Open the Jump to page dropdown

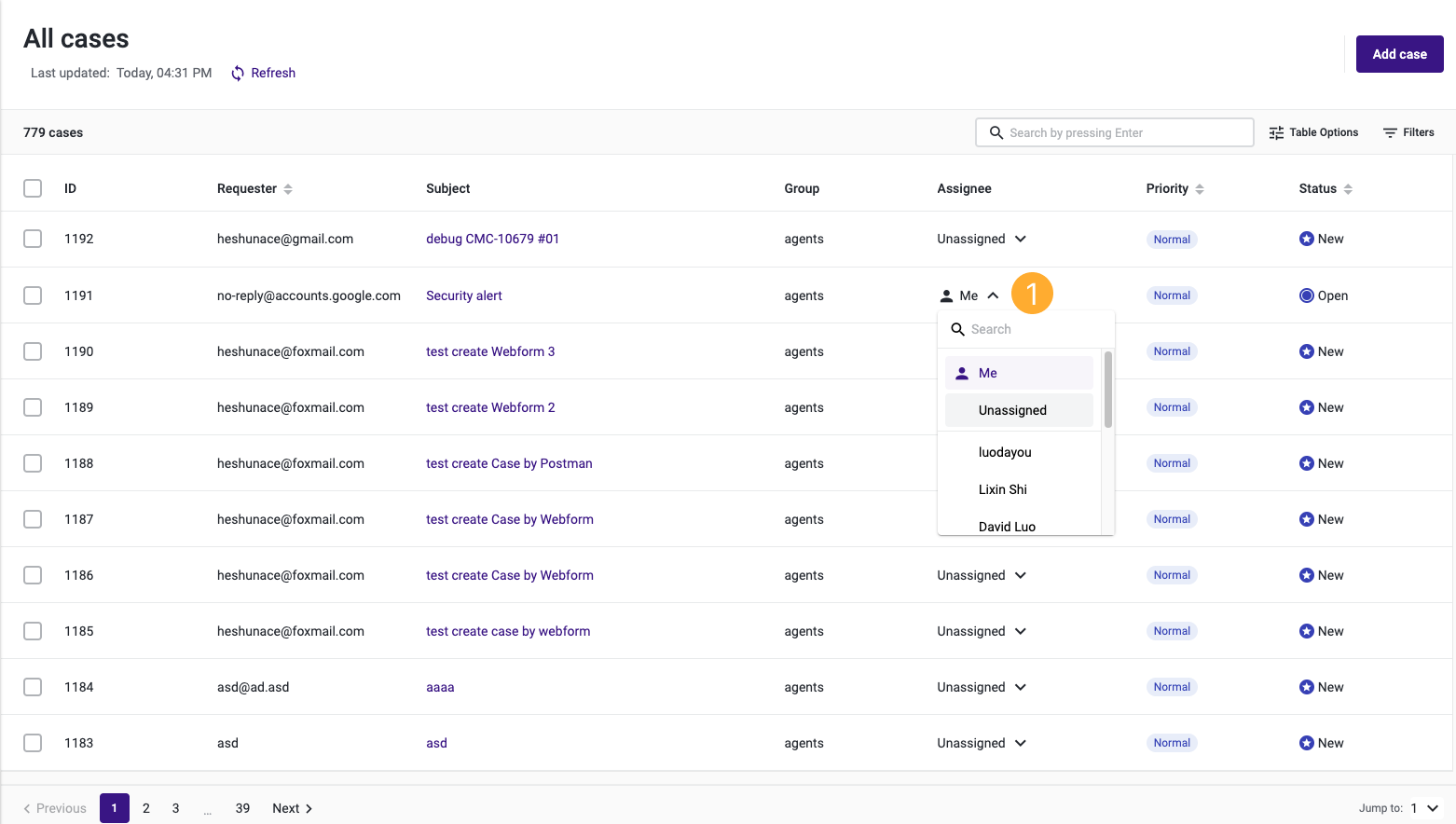(x=1424, y=808)
